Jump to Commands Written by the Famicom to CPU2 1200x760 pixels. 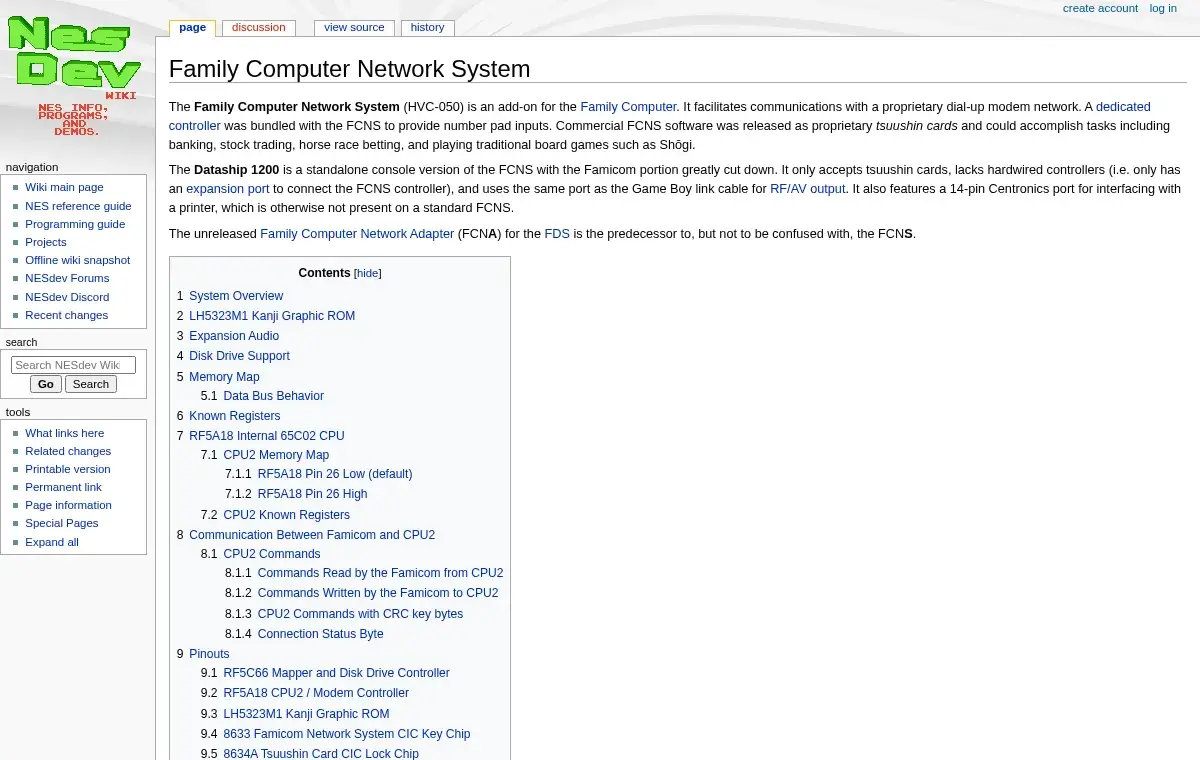pyautogui.click(x=378, y=593)
